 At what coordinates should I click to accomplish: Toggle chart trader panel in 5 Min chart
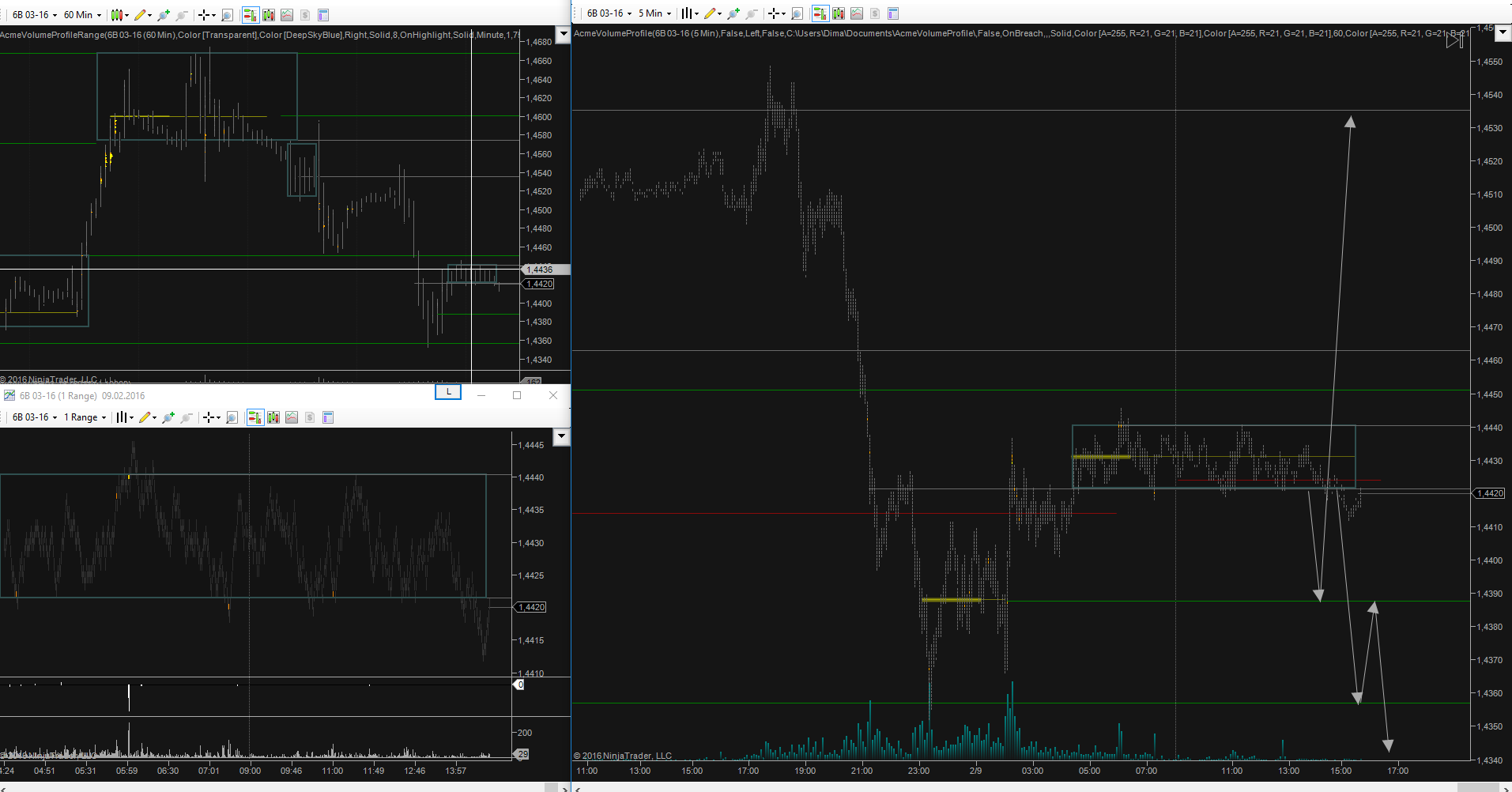820,13
